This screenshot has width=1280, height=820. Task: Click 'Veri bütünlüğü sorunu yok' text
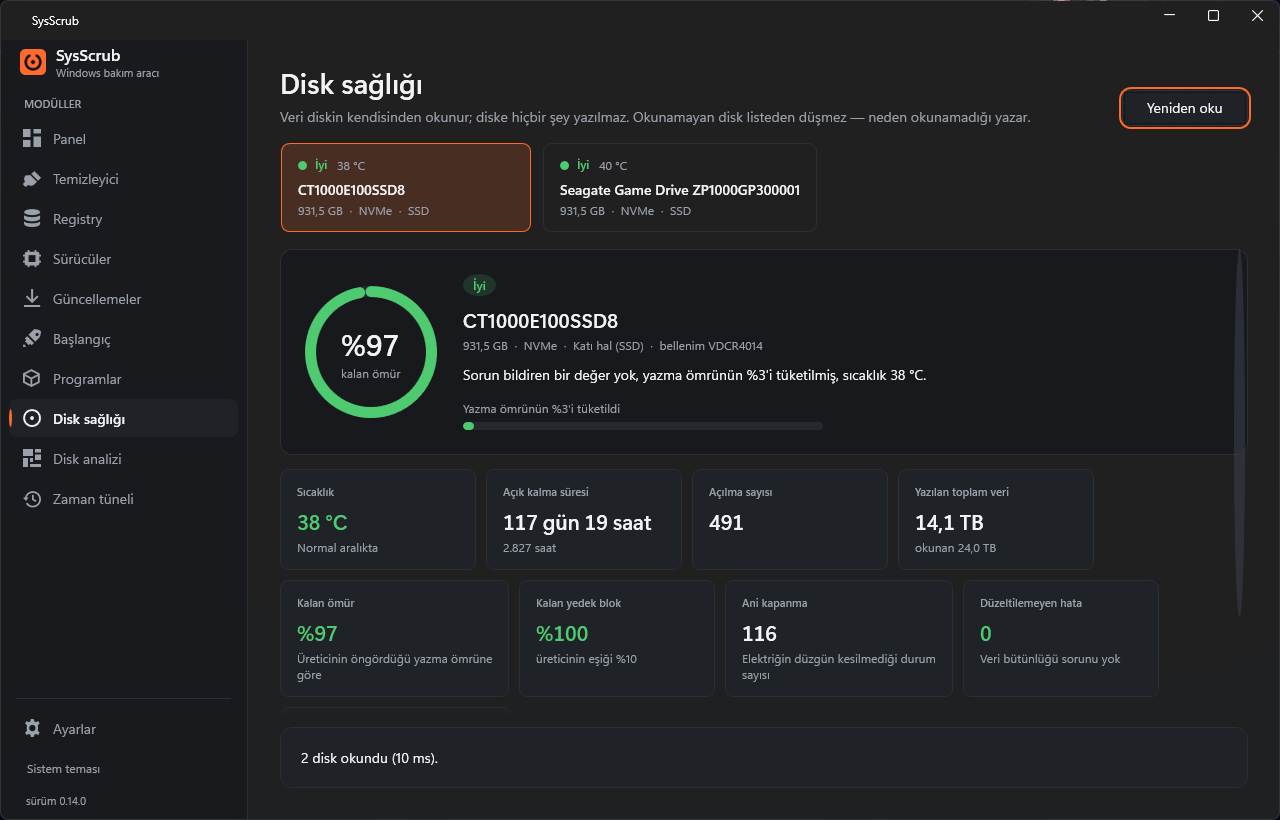[x=1050, y=659]
